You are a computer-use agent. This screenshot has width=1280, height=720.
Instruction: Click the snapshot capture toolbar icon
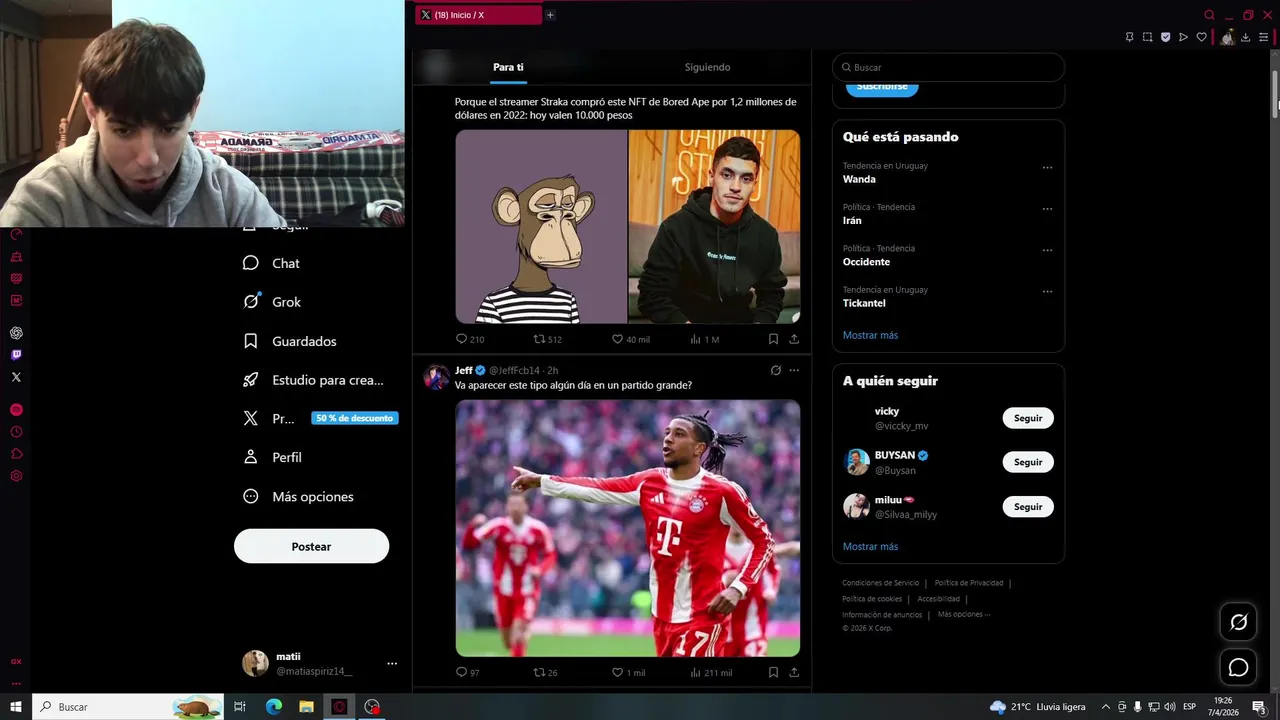click(x=1147, y=37)
